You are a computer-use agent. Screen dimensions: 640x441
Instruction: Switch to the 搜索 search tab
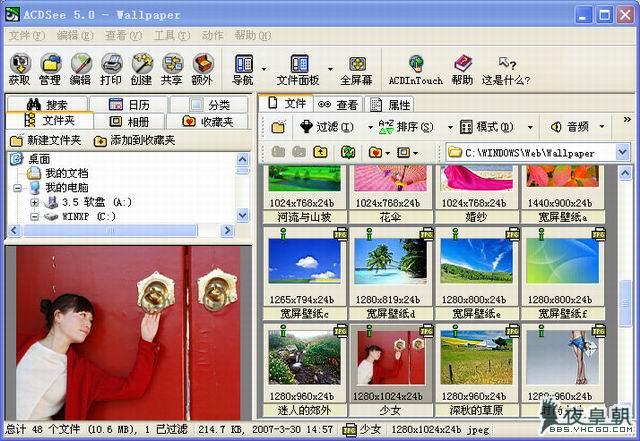click(47, 105)
